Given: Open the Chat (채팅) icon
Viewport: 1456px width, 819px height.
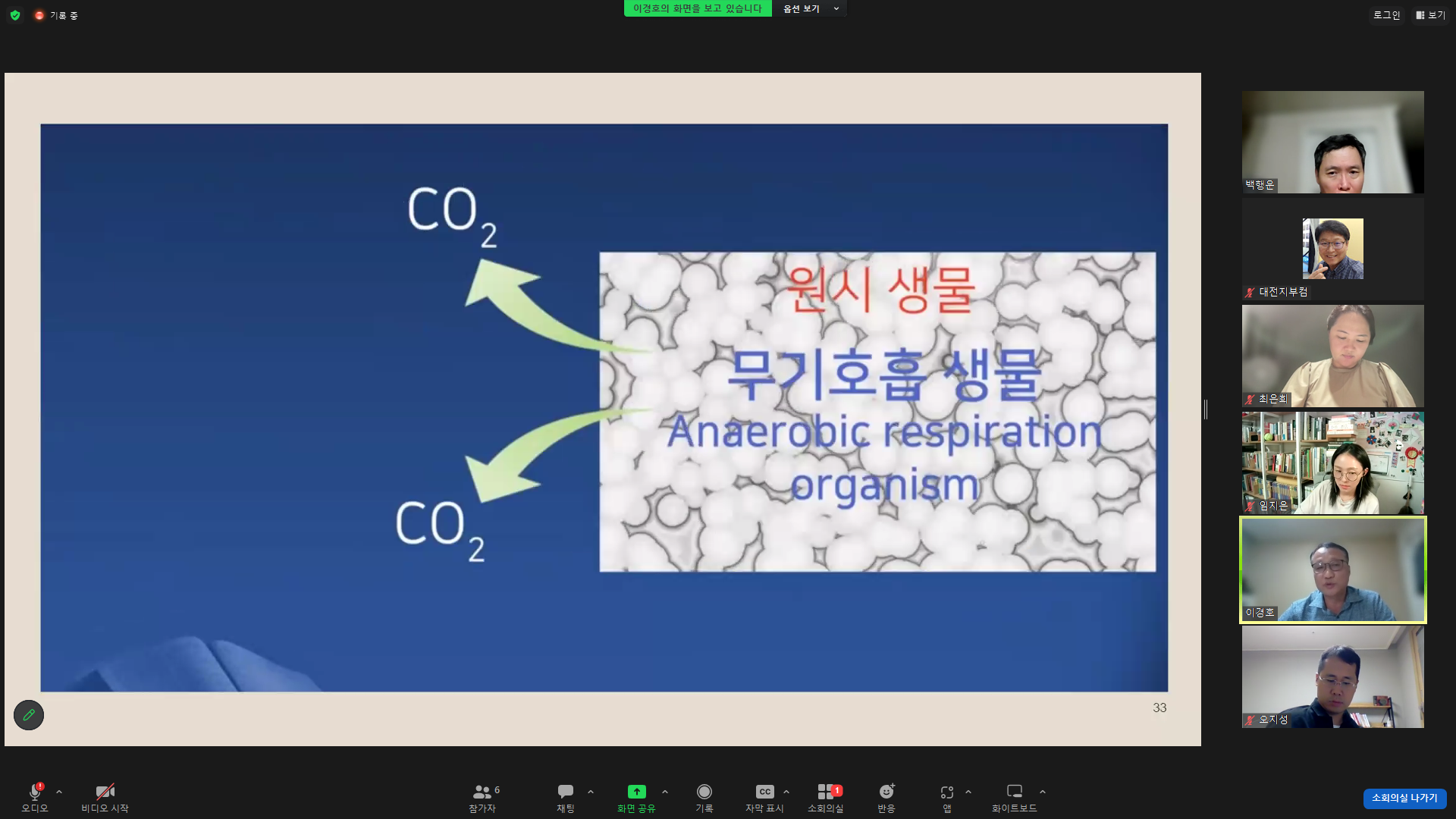Looking at the screenshot, I should click(x=565, y=792).
